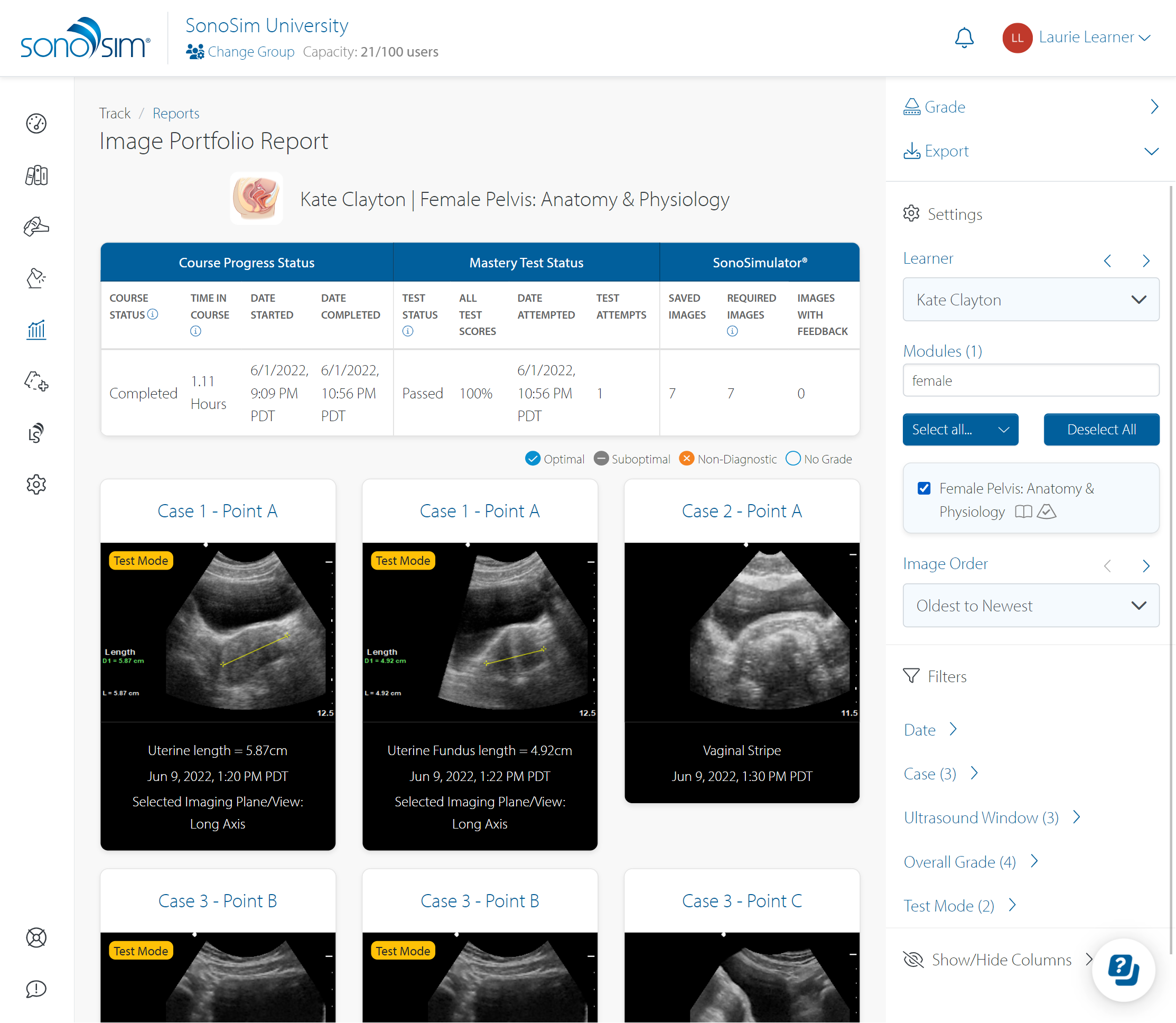Click the 'Jun 9, 2022, 1:30 PM PDT' timestamp
1176x1023 pixels.
[x=742, y=776]
